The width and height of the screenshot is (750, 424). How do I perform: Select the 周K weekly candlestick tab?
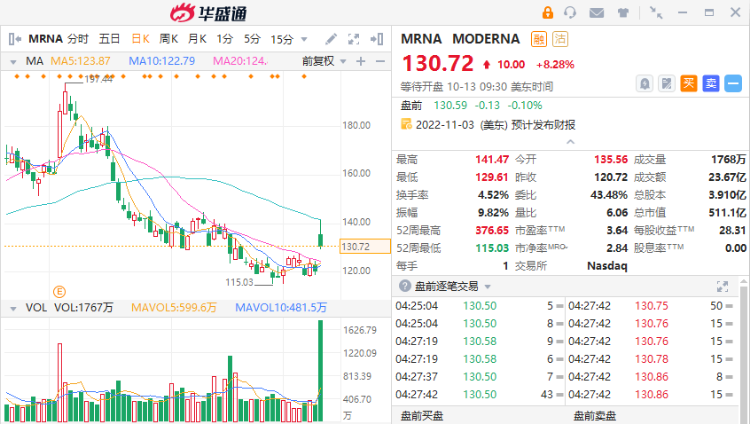[x=169, y=39]
